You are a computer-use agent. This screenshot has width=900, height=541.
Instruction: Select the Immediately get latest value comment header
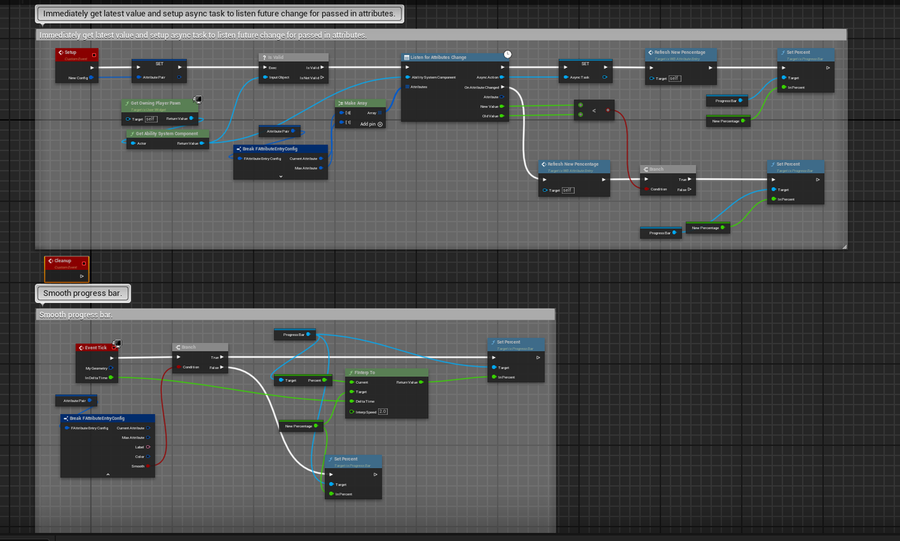pyautogui.click(x=441, y=35)
